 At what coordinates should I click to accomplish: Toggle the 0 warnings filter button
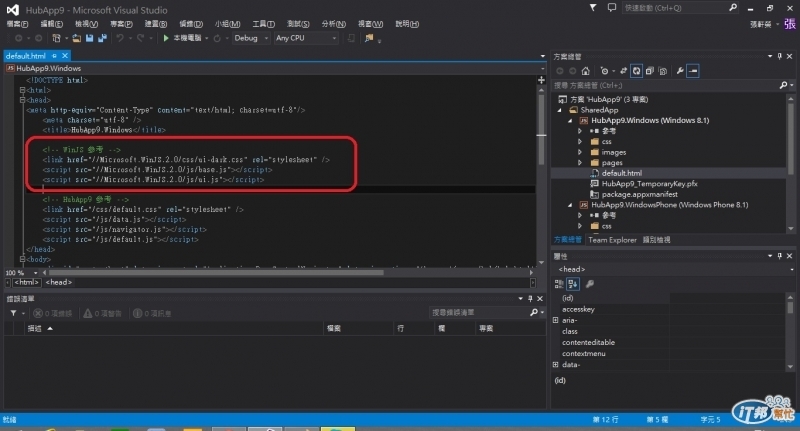point(103,313)
